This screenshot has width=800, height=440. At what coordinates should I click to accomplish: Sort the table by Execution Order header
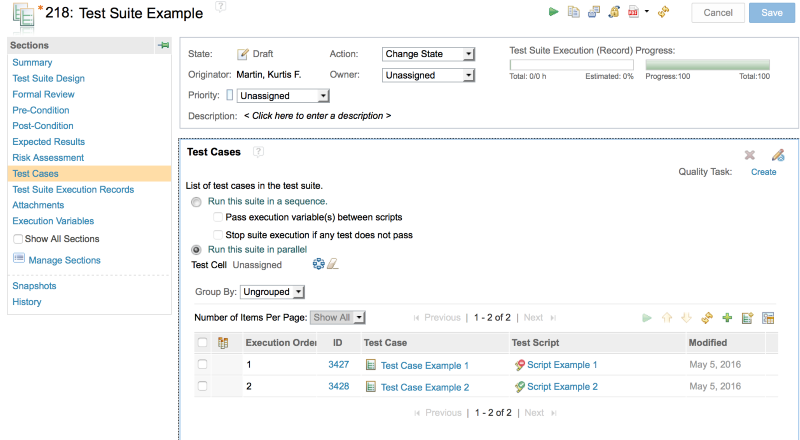click(281, 343)
